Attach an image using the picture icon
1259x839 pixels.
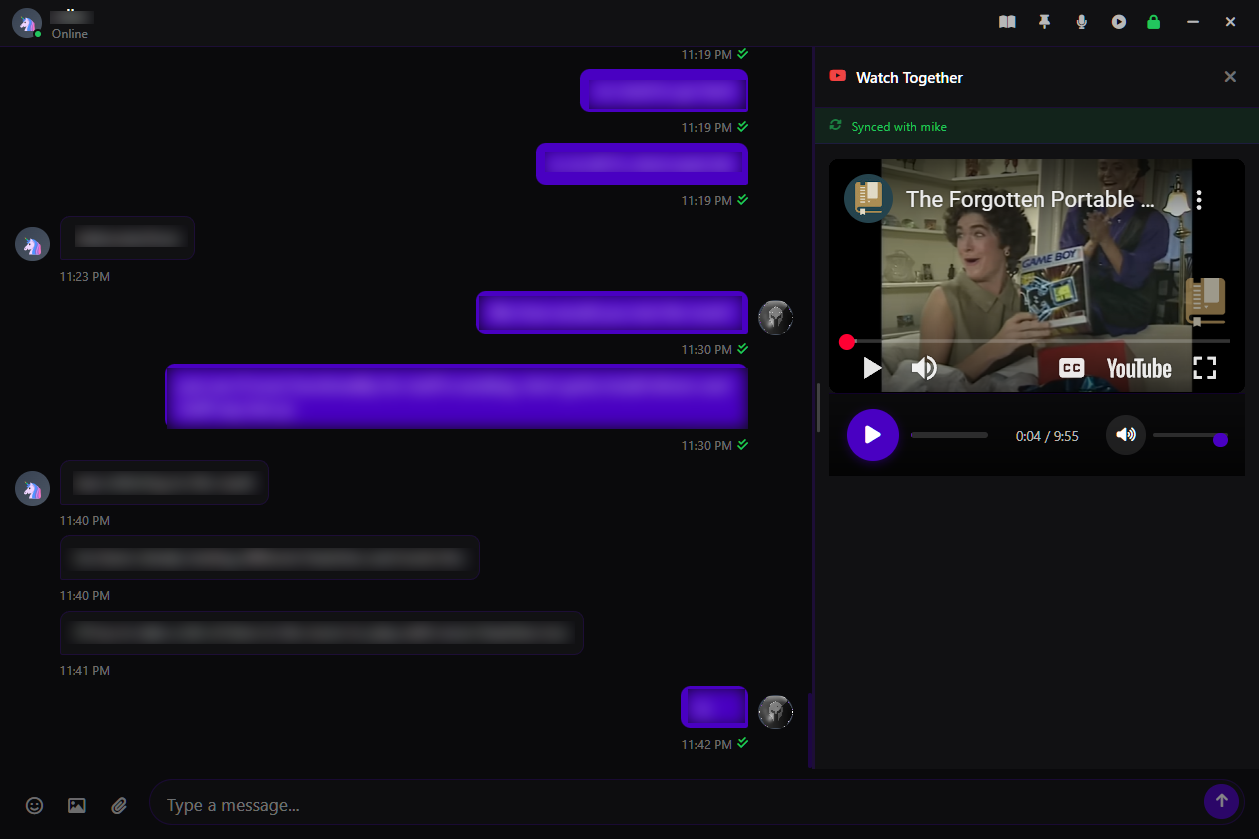[77, 805]
